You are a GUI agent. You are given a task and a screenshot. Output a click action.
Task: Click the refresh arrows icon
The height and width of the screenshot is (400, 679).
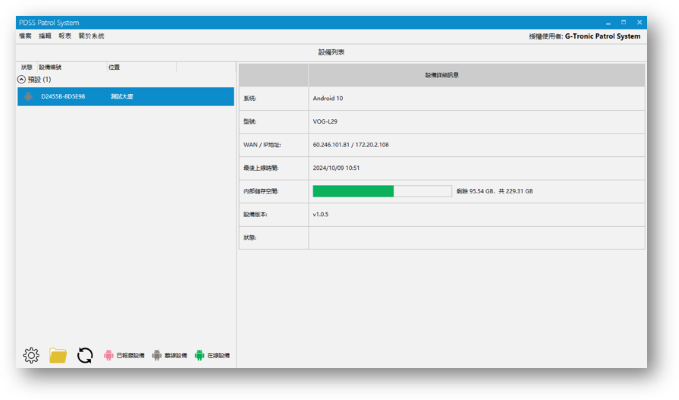pyautogui.click(x=85, y=355)
